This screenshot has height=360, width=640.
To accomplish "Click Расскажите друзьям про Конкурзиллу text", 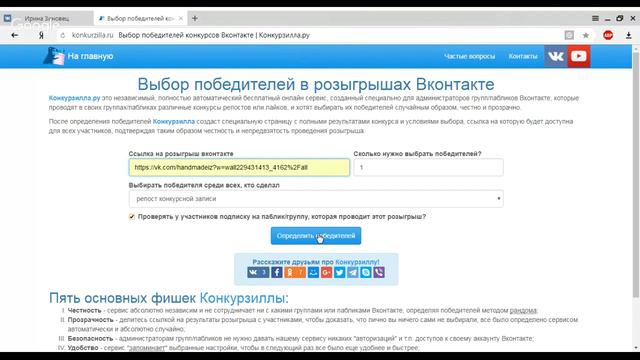I will tap(316, 262).
